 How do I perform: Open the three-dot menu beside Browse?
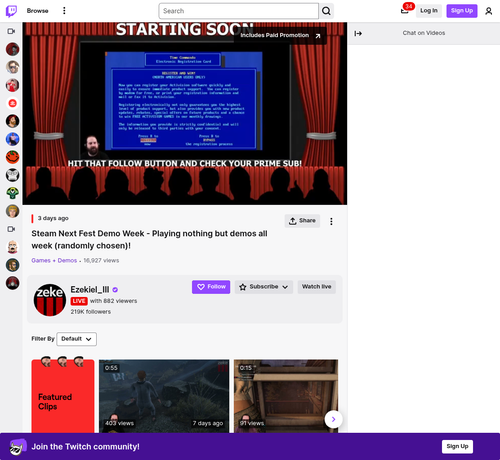click(64, 11)
